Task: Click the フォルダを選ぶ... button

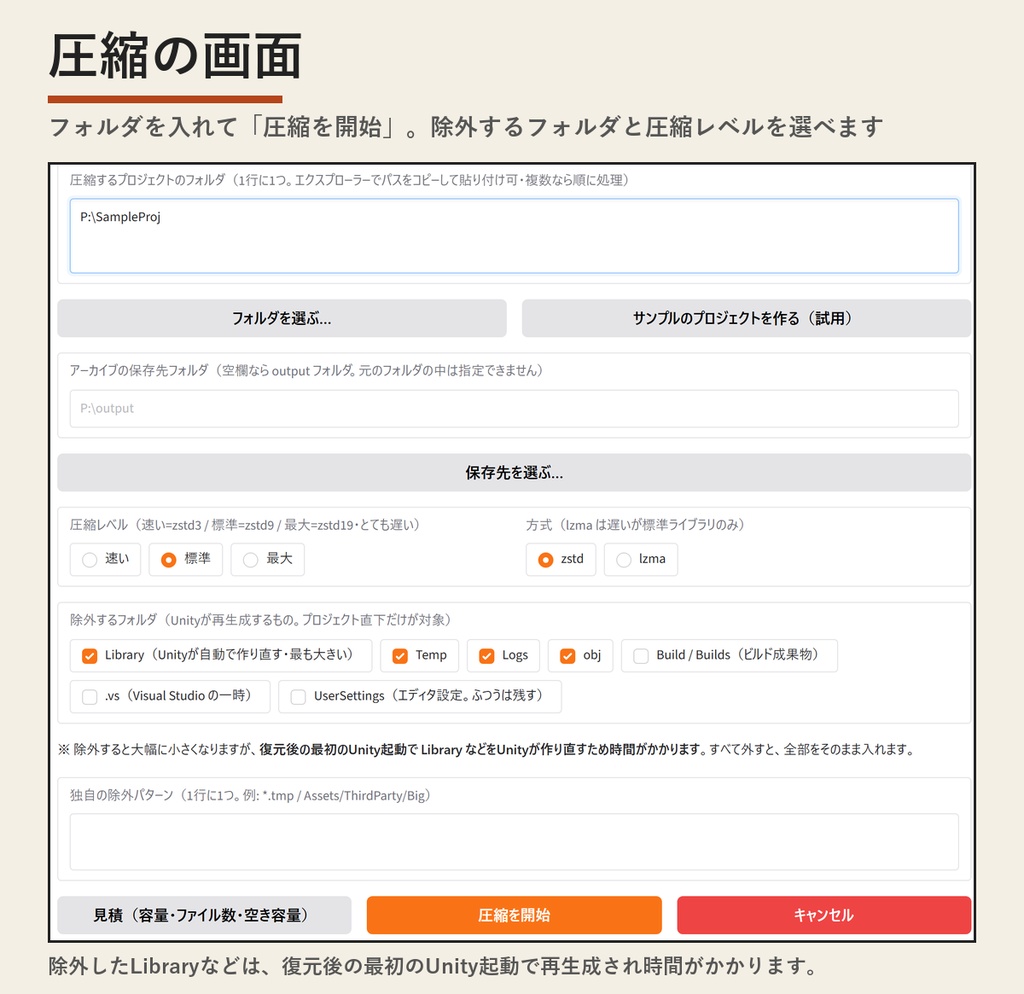Action: [x=282, y=318]
